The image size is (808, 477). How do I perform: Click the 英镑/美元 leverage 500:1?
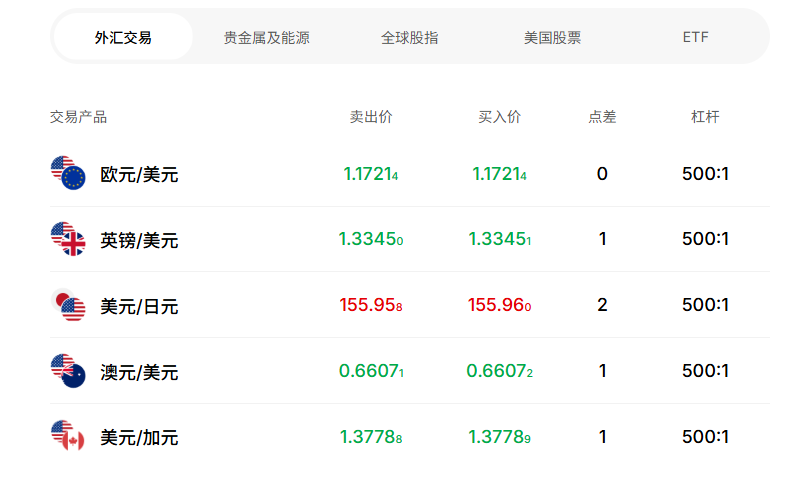705,239
